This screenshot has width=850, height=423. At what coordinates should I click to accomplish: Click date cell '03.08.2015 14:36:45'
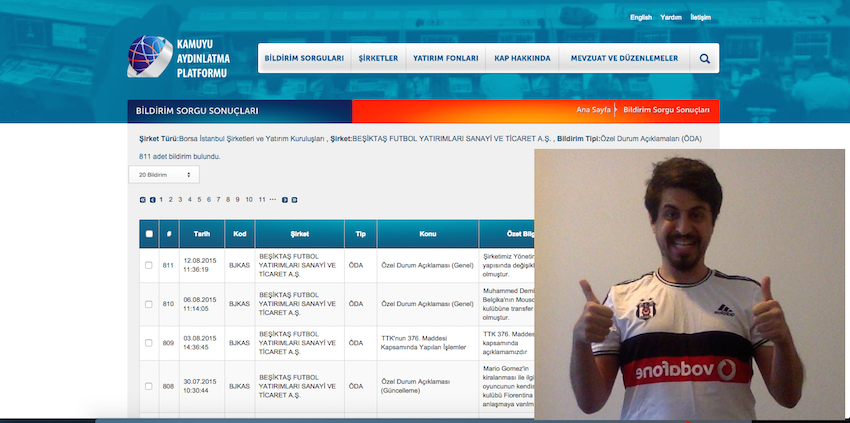pos(199,343)
